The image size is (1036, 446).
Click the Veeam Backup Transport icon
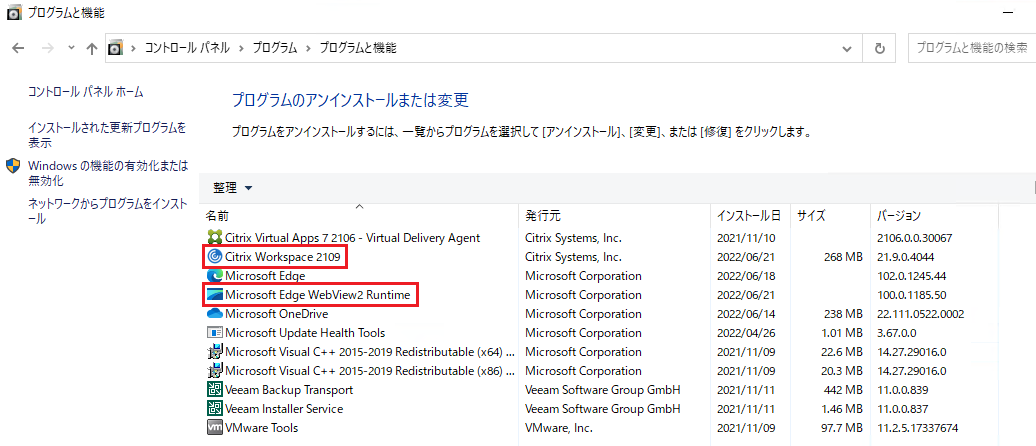click(x=214, y=390)
